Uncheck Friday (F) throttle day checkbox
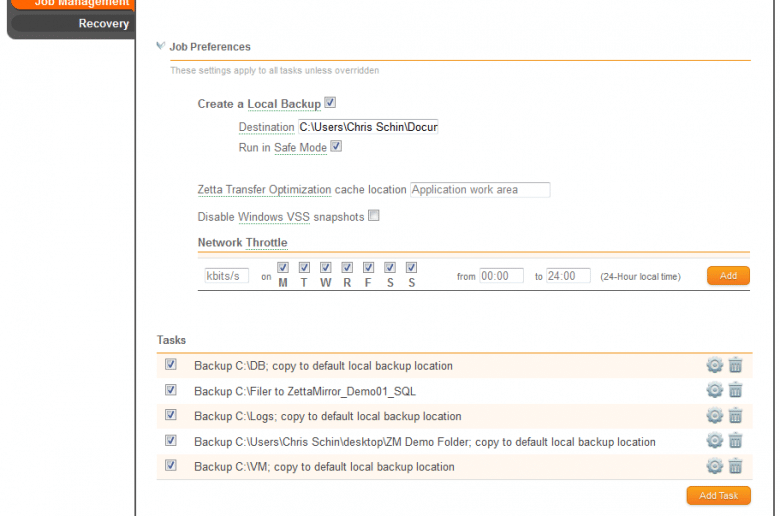 [x=368, y=268]
